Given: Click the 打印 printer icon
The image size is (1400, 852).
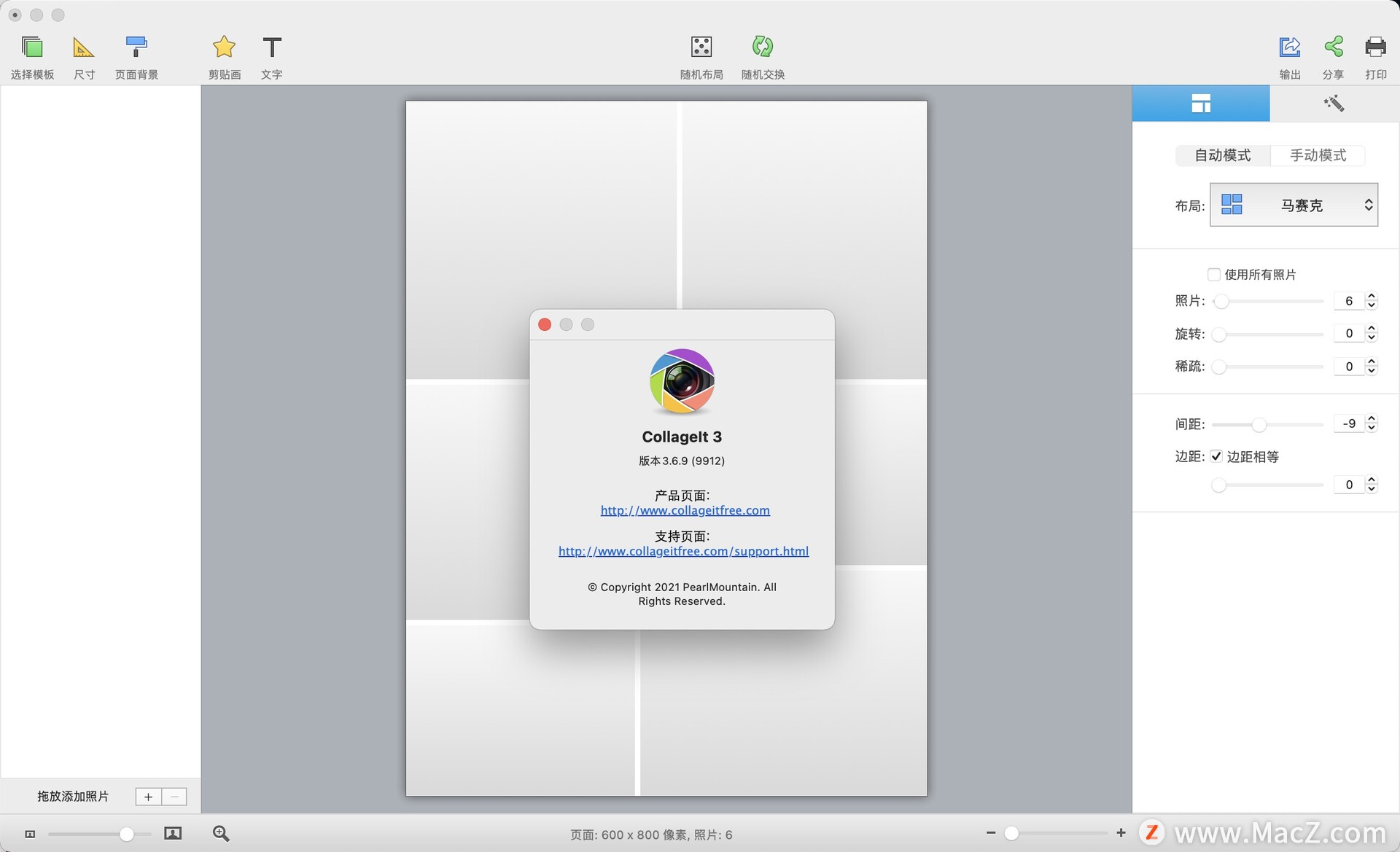Looking at the screenshot, I should pos(1376,47).
